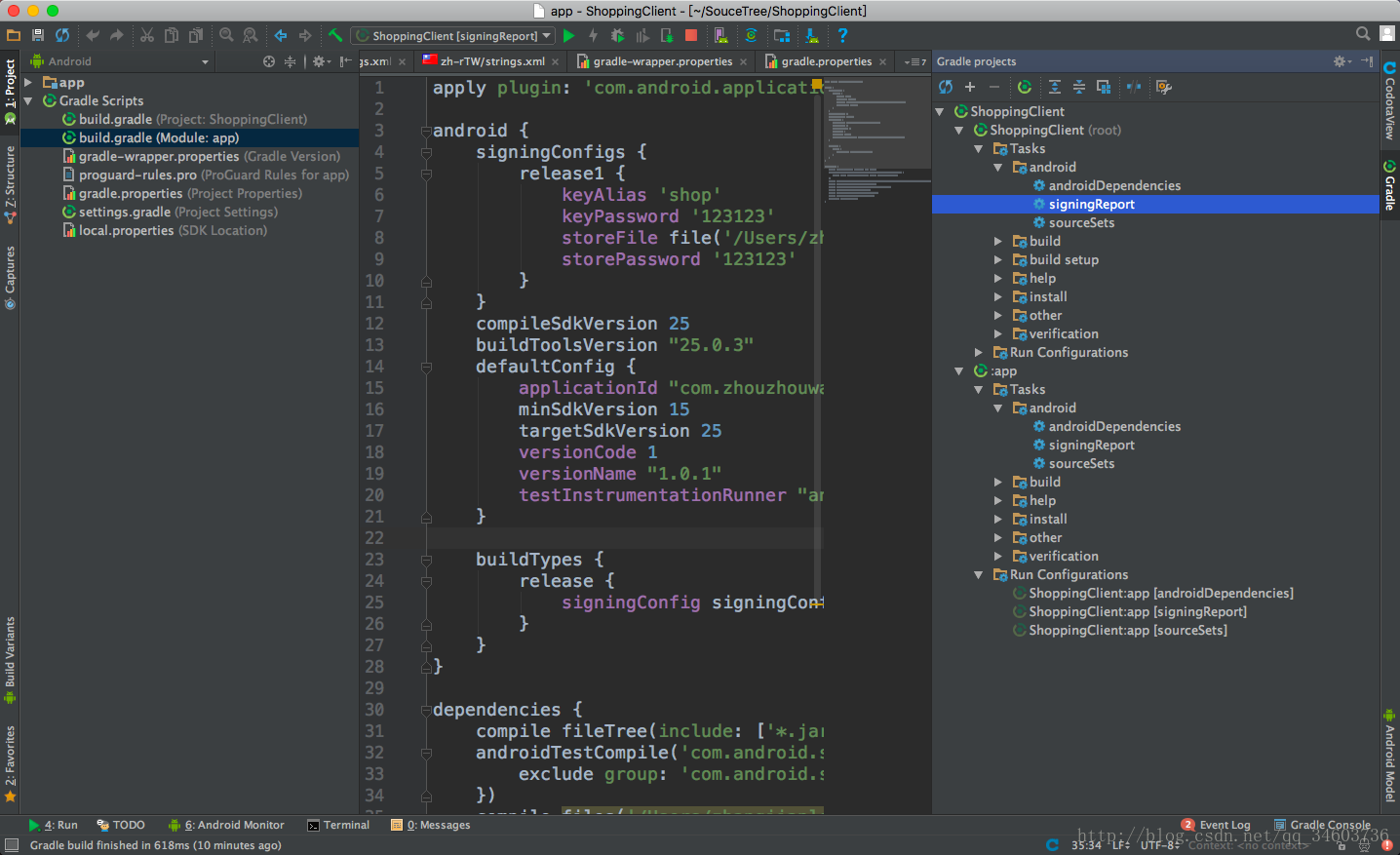Collapse the Gradle Scripts node
1400x855 pixels.
click(28, 100)
